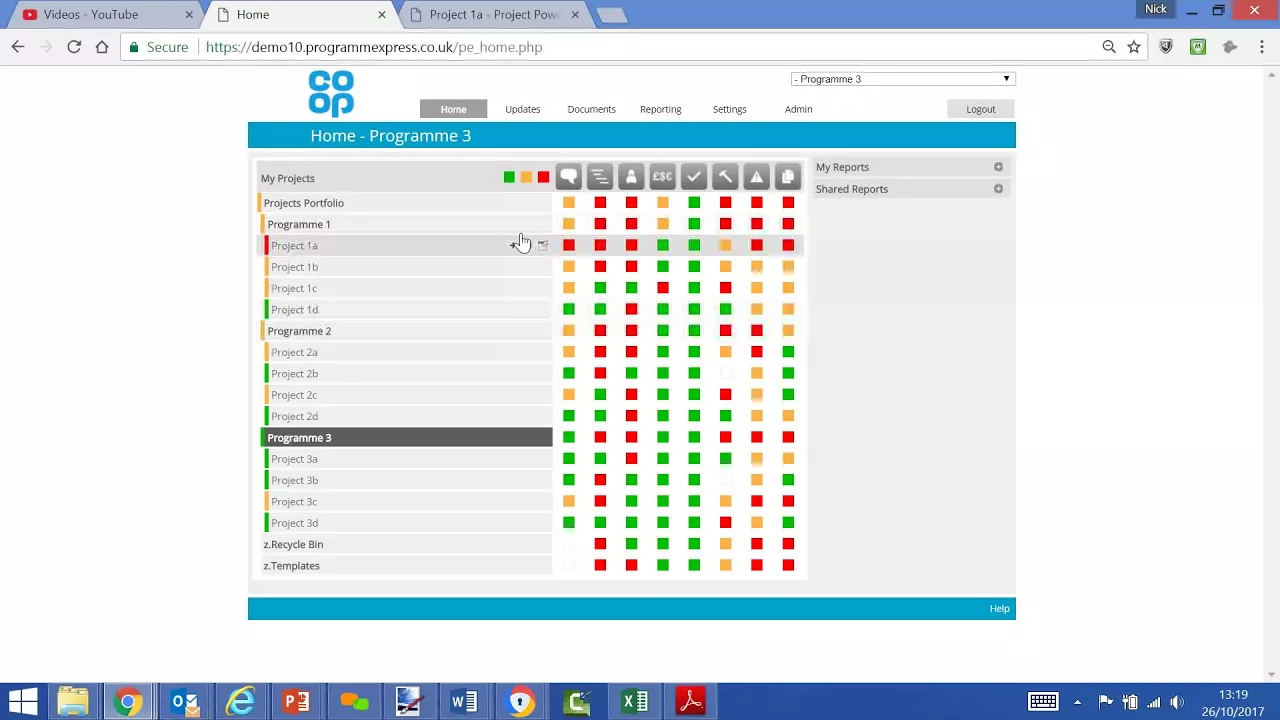This screenshot has width=1280, height=720.
Task: Filter by green status in header
Action: tap(509, 178)
